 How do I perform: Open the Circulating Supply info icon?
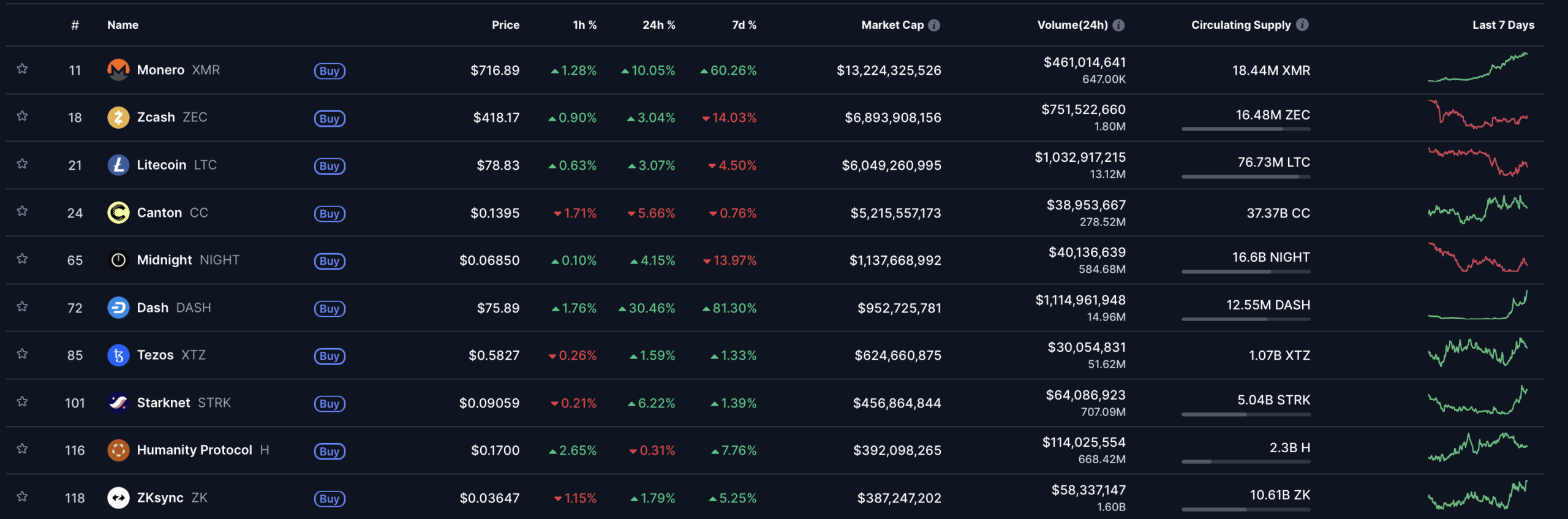1303,25
